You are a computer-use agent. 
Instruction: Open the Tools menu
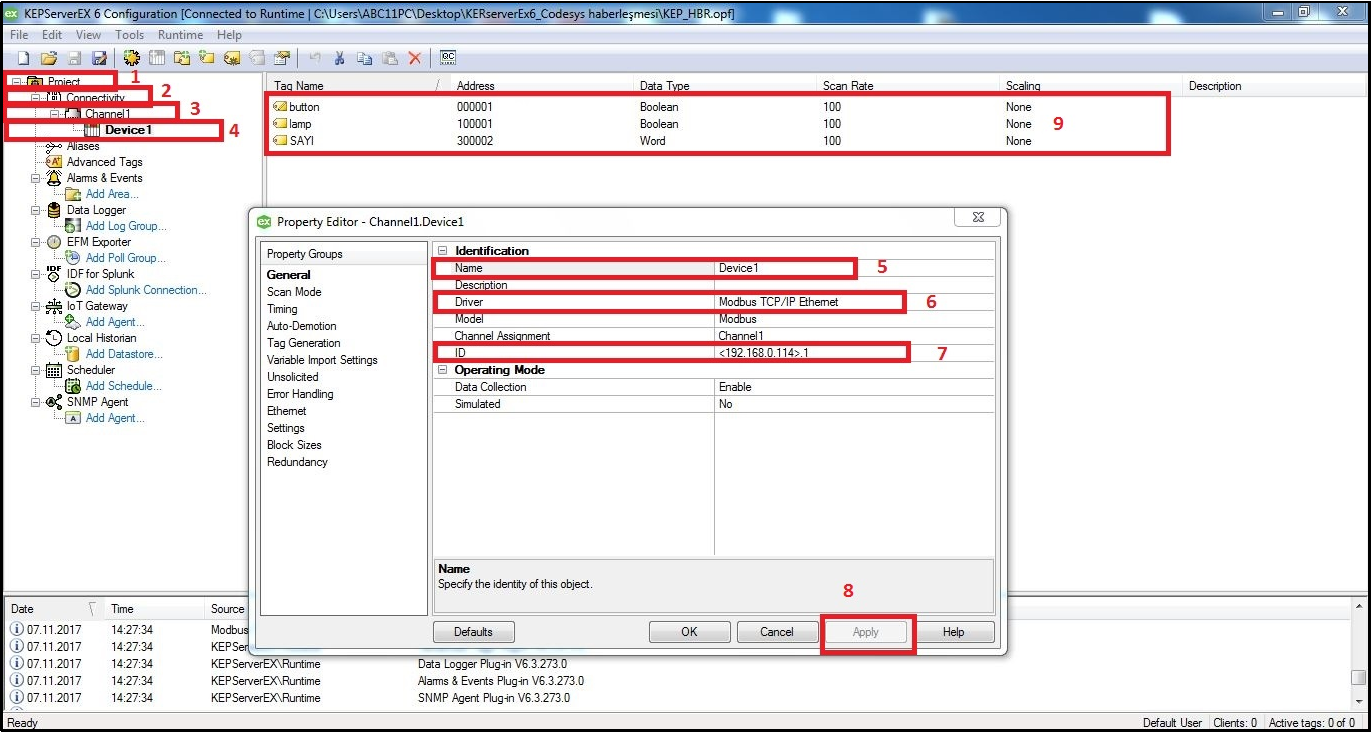[x=129, y=35]
